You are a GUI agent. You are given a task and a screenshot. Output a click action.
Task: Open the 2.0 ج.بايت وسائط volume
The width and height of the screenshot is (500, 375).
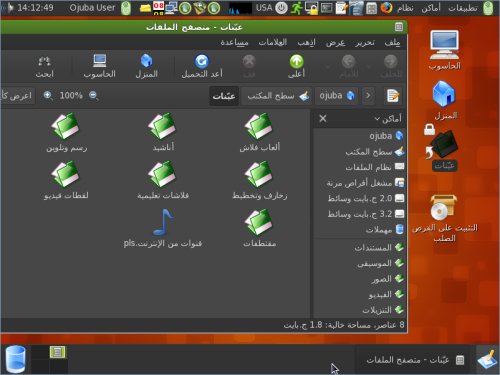[359, 198]
